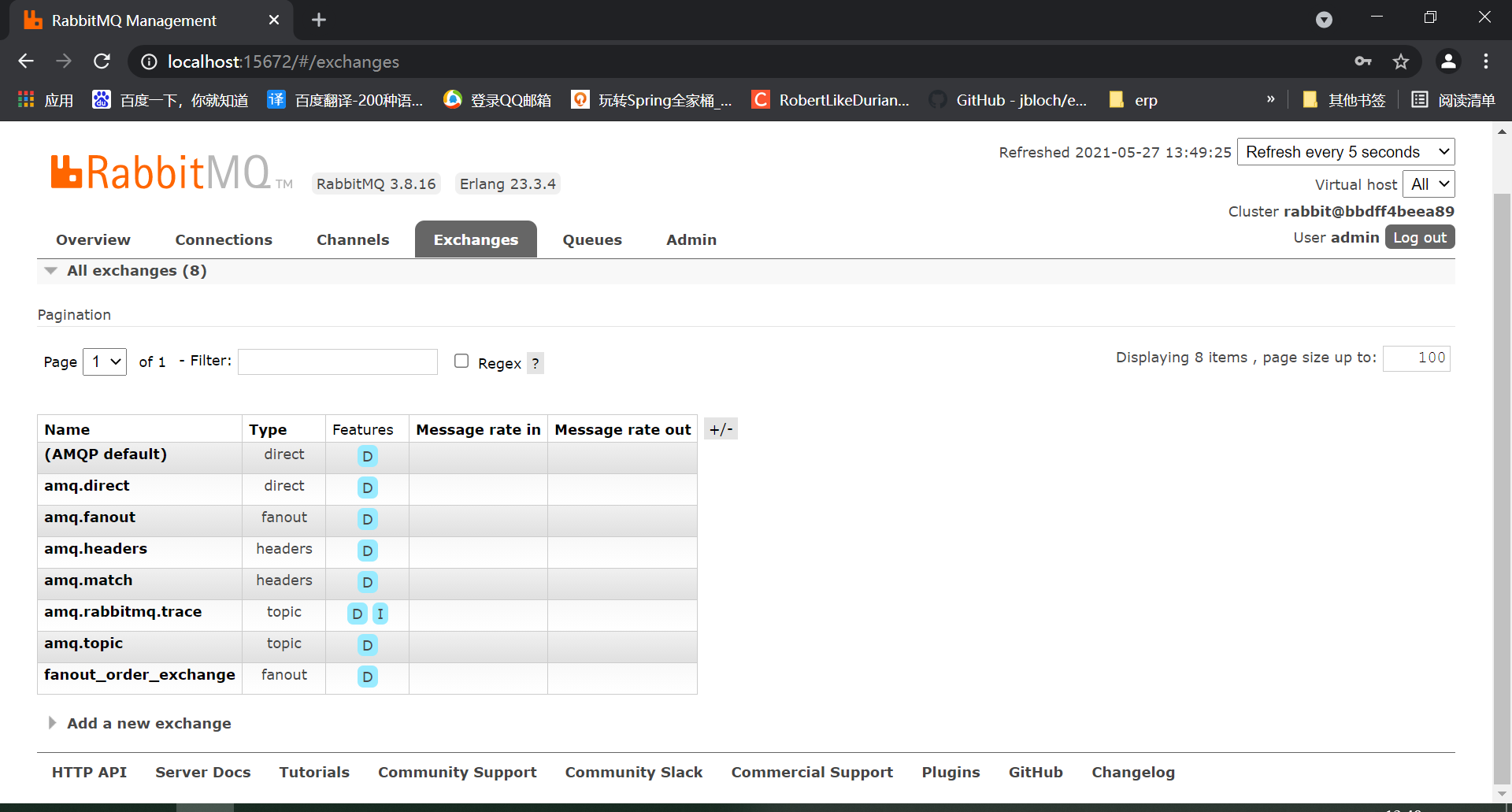Click the D badge for fanout_order_exchange
1512x812 pixels.
[367, 677]
